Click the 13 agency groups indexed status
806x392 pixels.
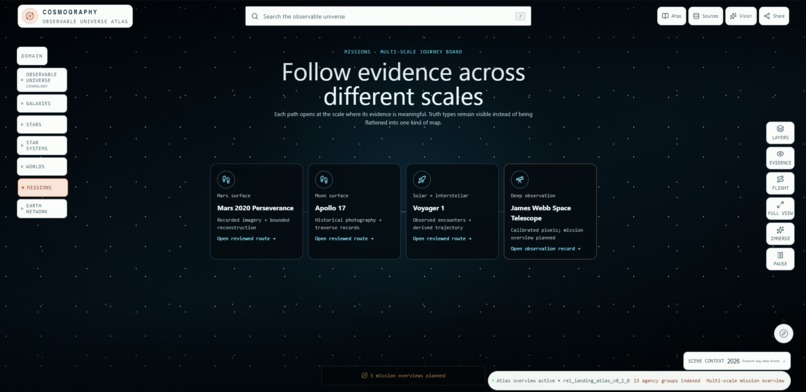click(x=667, y=381)
